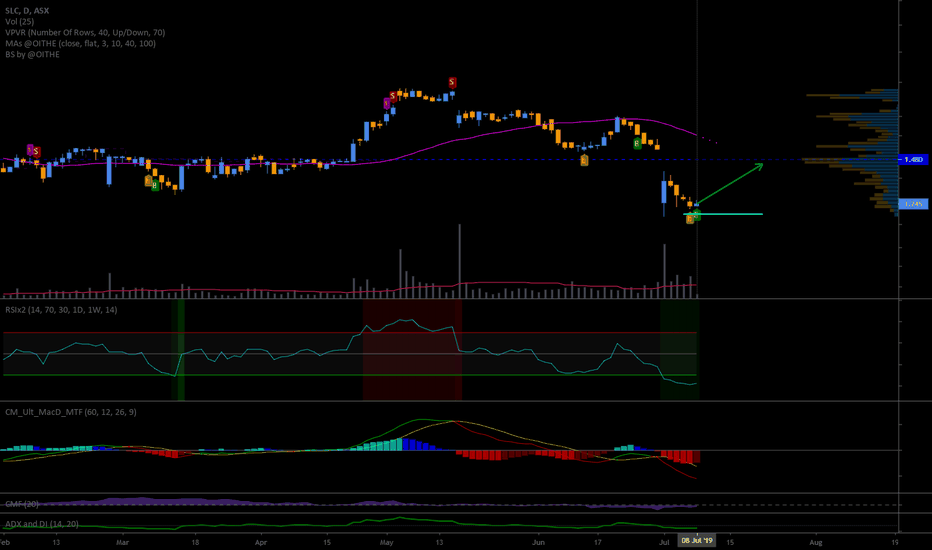This screenshot has width=932, height=550.
Task: Click the Mar label on time axis
Action: click(x=122, y=542)
